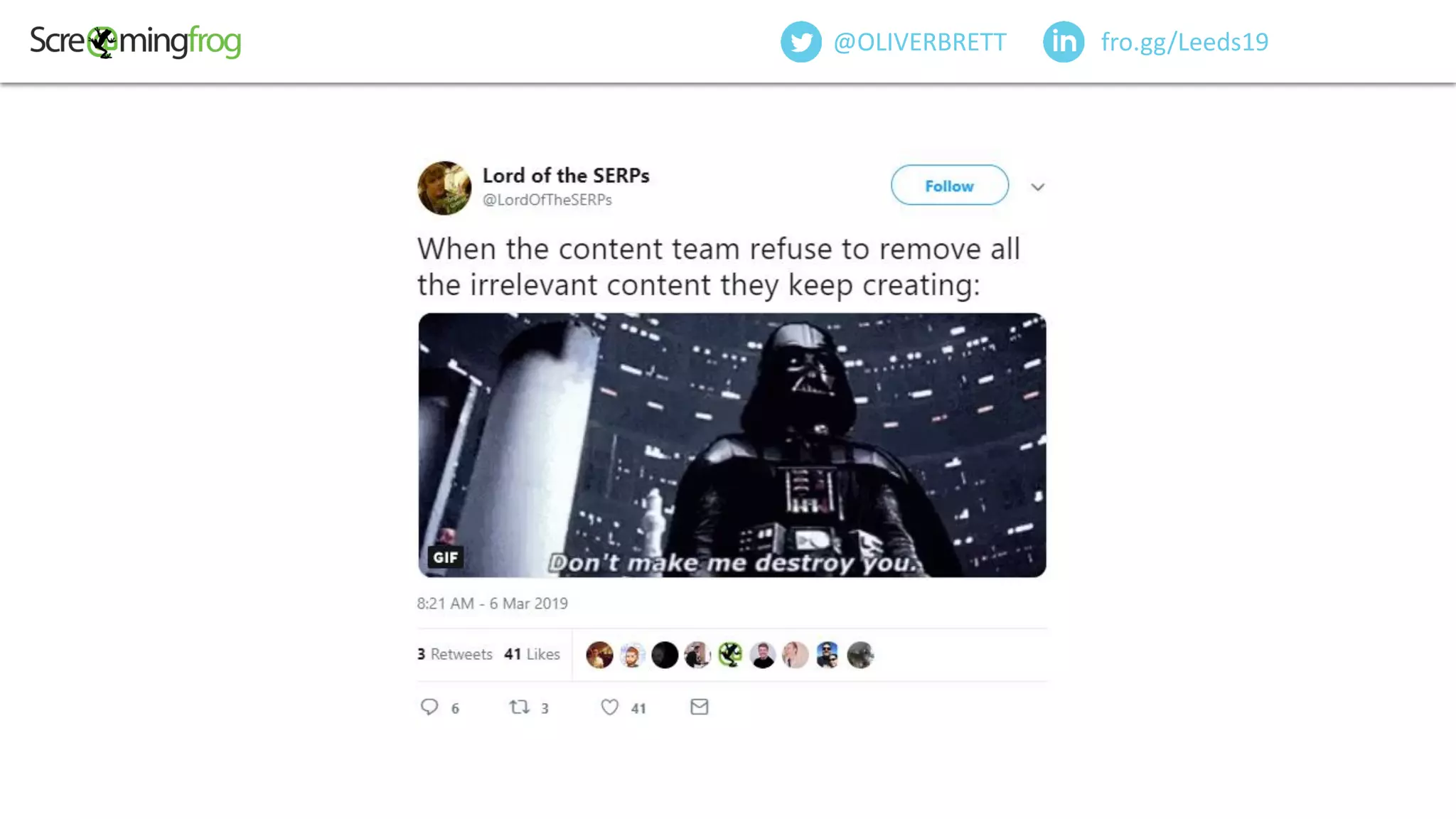Viewport: 1456px width, 819px height.
Task: View the 3 Retweets list
Action: pyautogui.click(x=455, y=654)
